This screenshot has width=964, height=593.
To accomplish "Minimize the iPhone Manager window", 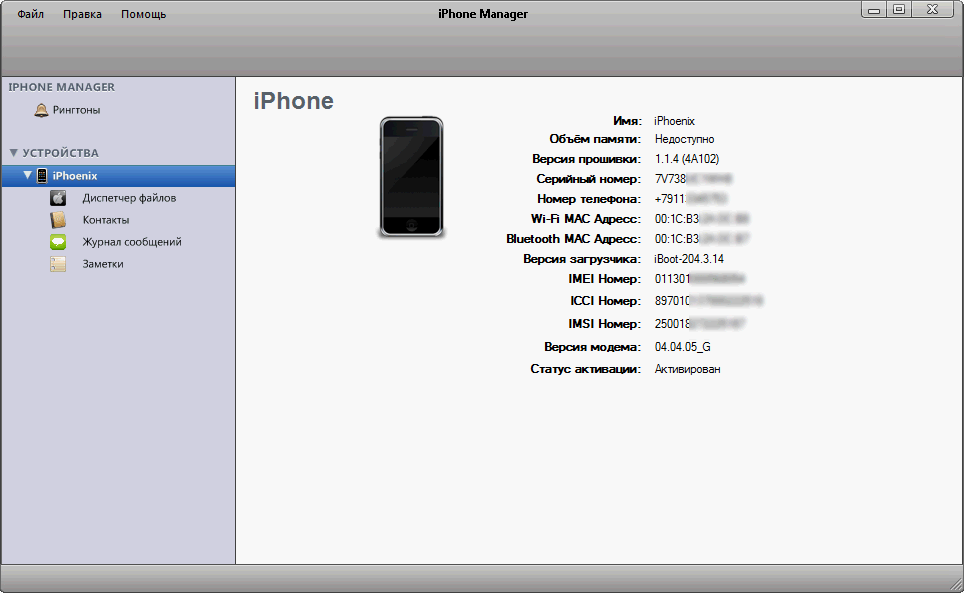I will 874,9.
